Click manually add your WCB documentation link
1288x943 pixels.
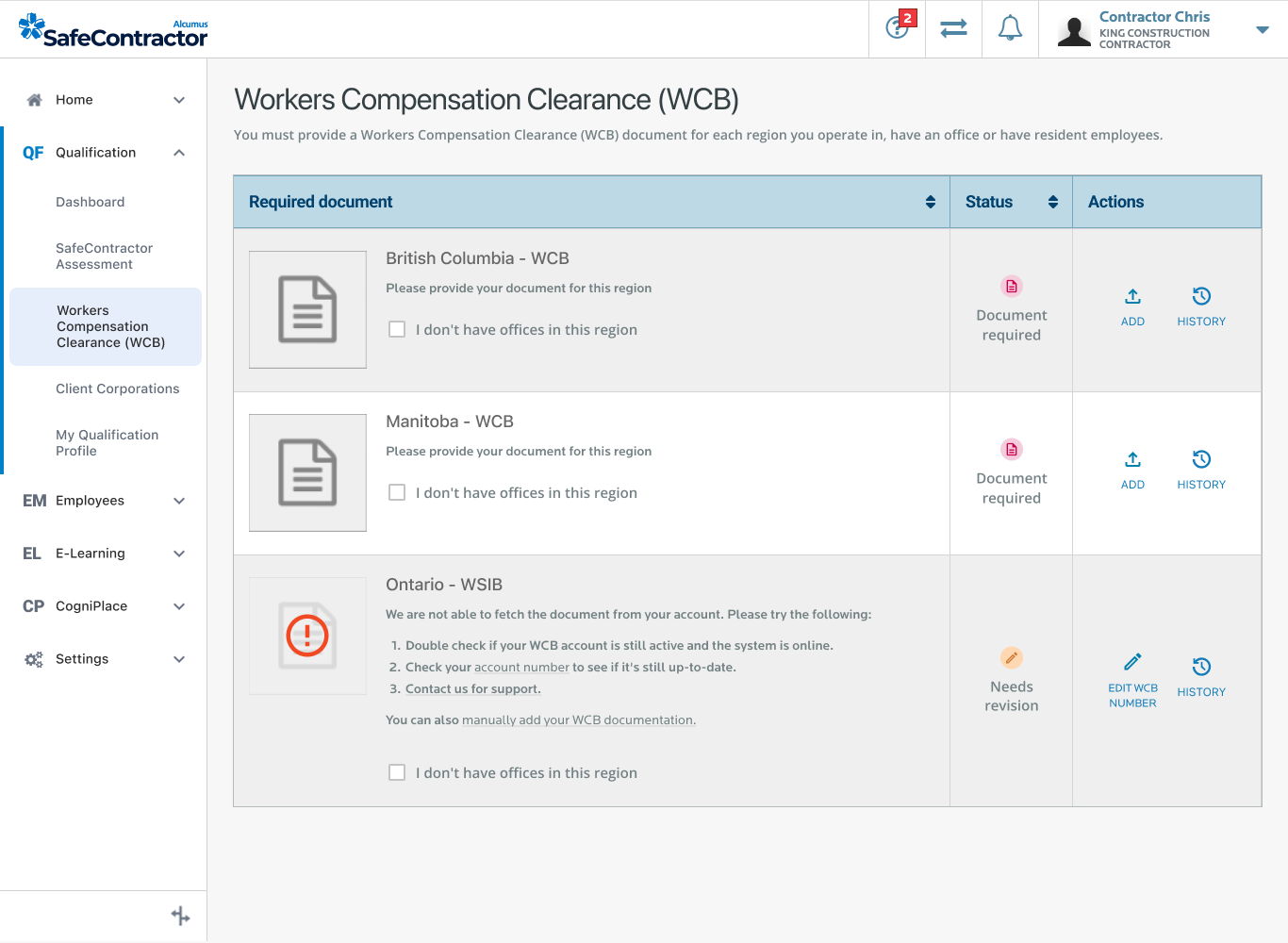(x=579, y=720)
